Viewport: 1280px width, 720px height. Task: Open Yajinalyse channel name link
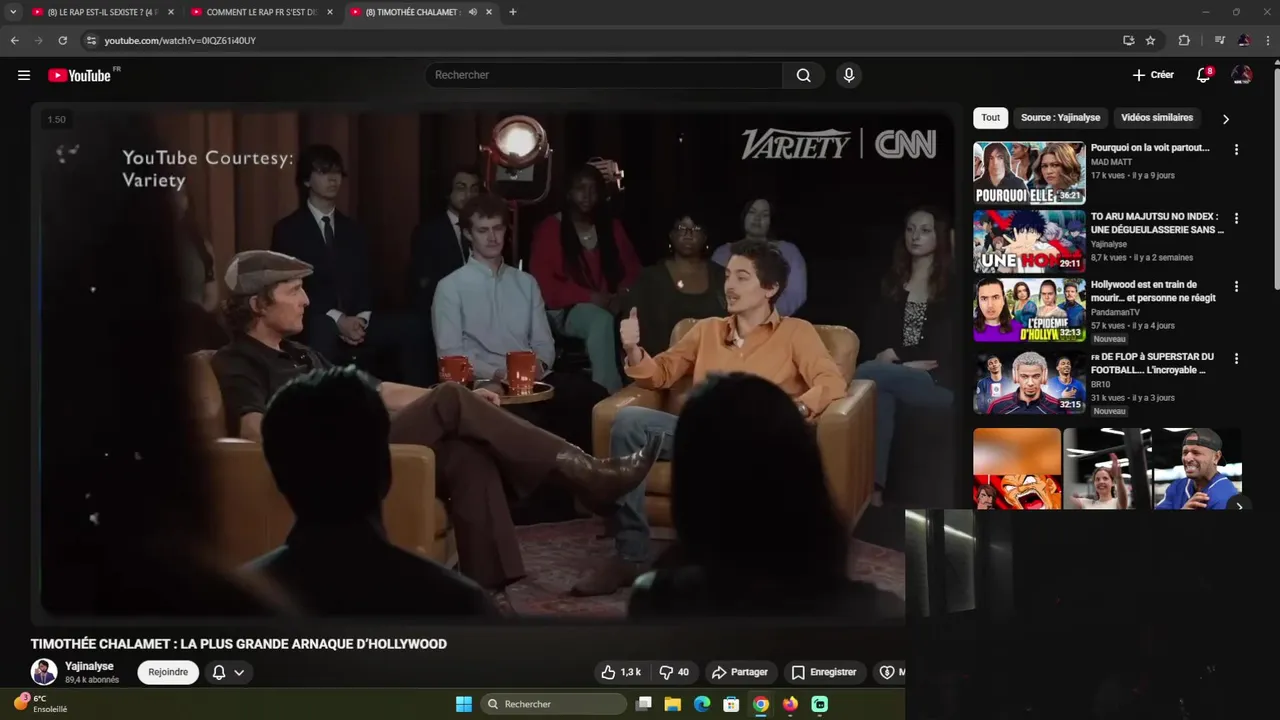pos(89,666)
